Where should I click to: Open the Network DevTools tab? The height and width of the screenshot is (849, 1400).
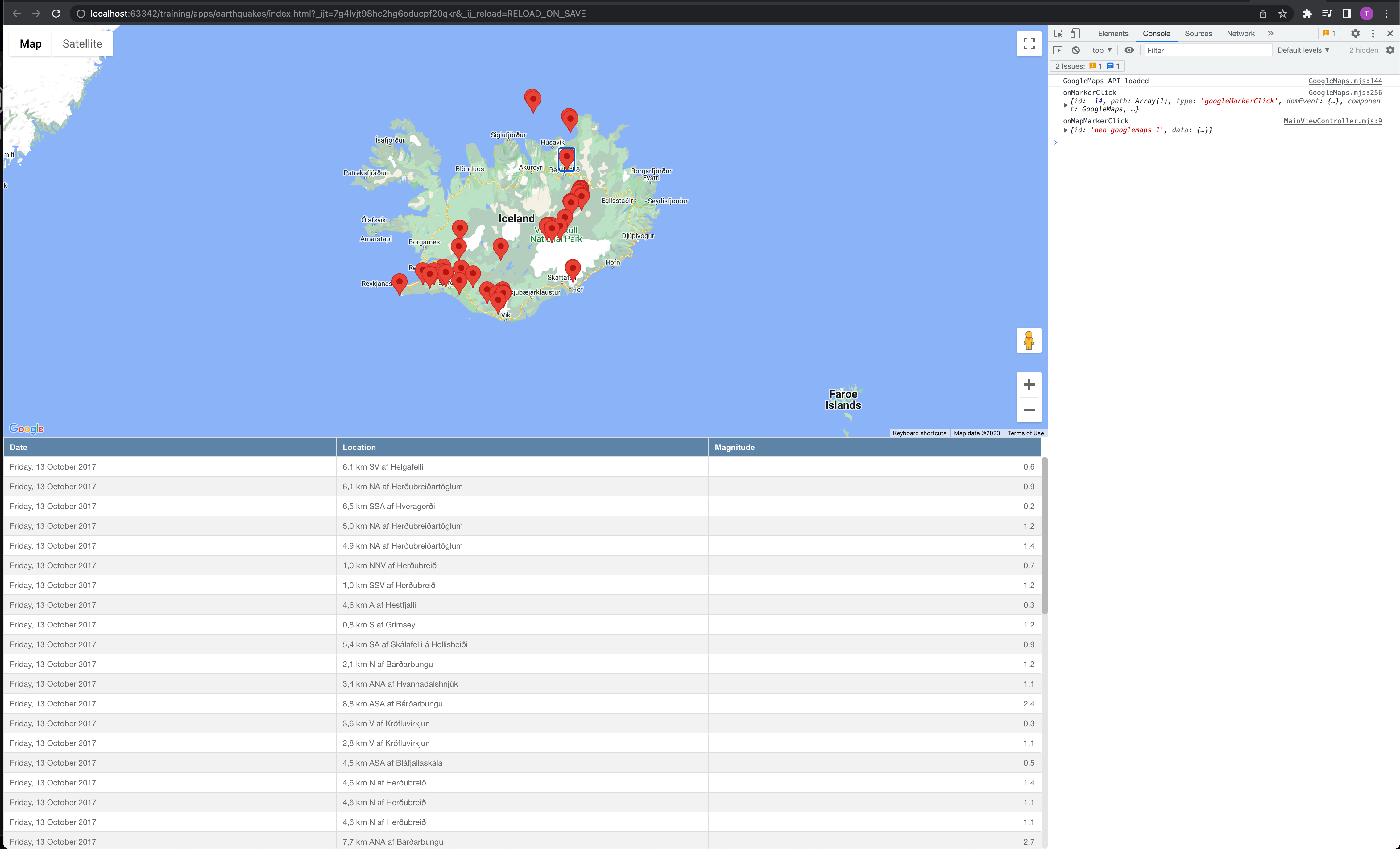tap(1240, 34)
